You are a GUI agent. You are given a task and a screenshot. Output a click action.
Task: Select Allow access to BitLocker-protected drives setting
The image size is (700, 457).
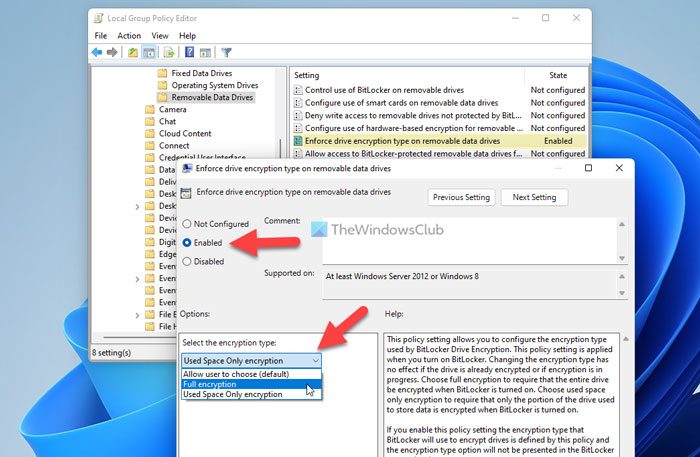(413, 154)
